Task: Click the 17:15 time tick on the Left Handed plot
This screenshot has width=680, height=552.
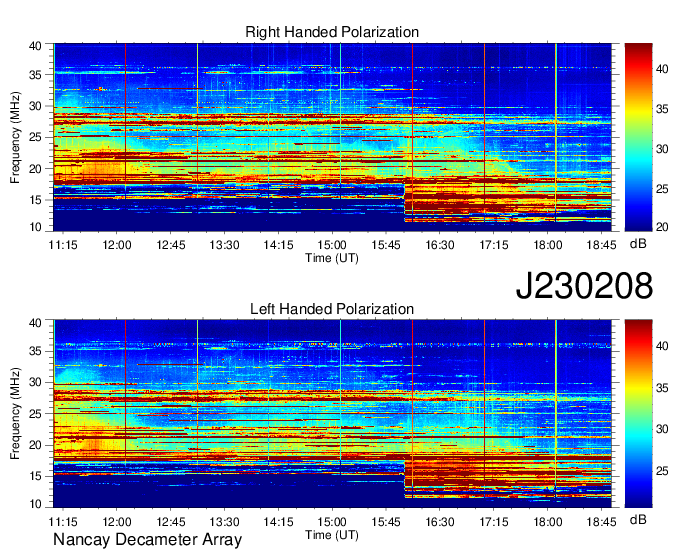Action: click(x=494, y=522)
